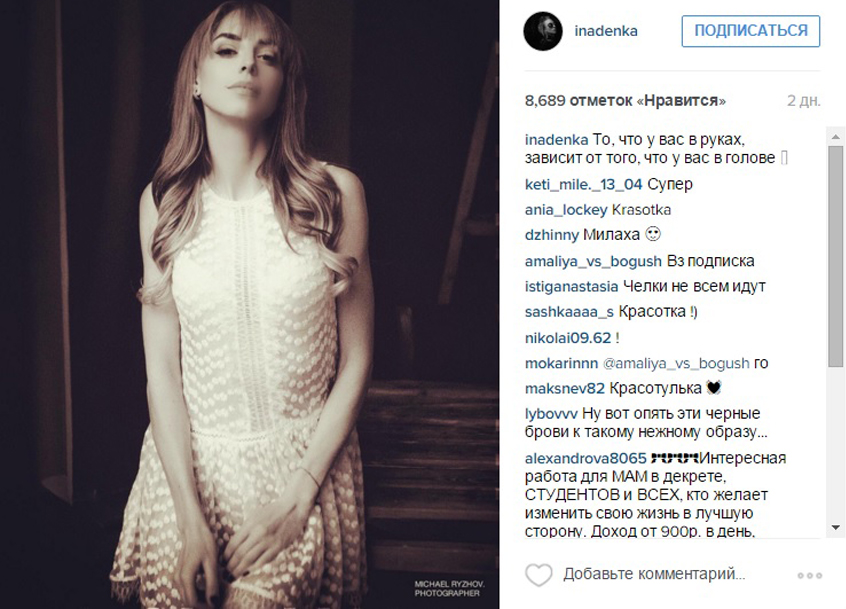Click the ПОДПИСАТЬСЯ subscribe button
This screenshot has height=609, width=846.
point(751,31)
